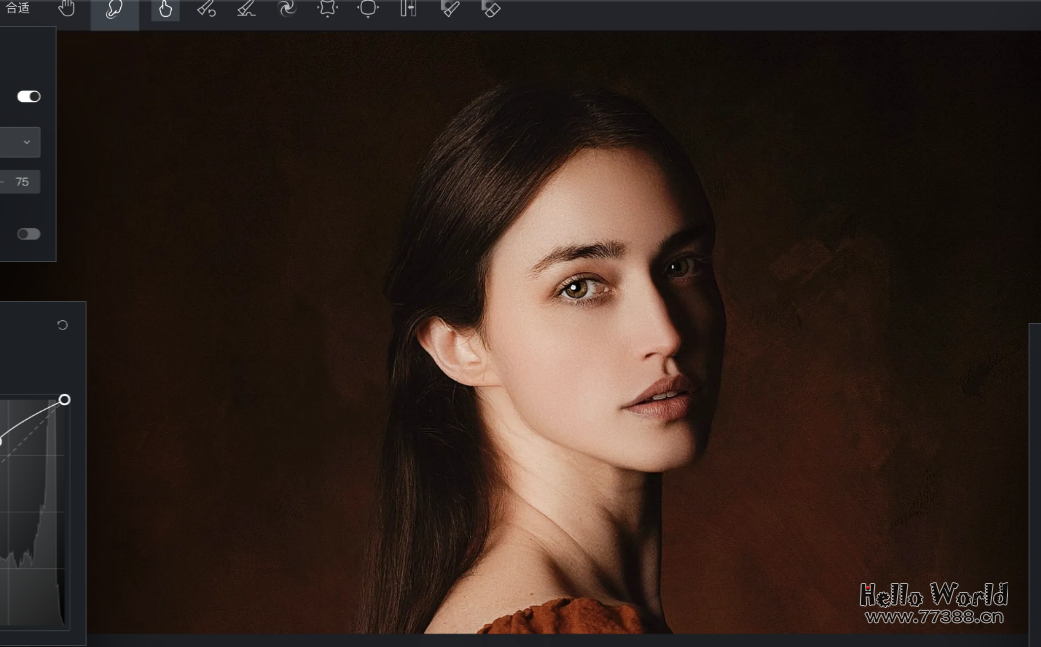
Task: Select the mask eraser tool
Action: point(491,9)
